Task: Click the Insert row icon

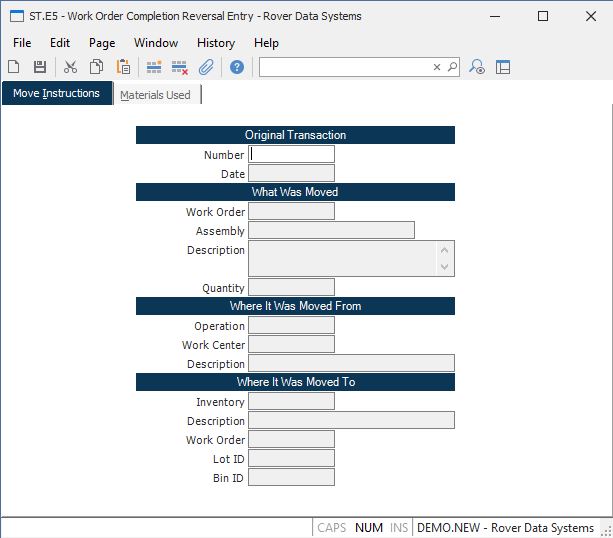Action: tap(154, 67)
